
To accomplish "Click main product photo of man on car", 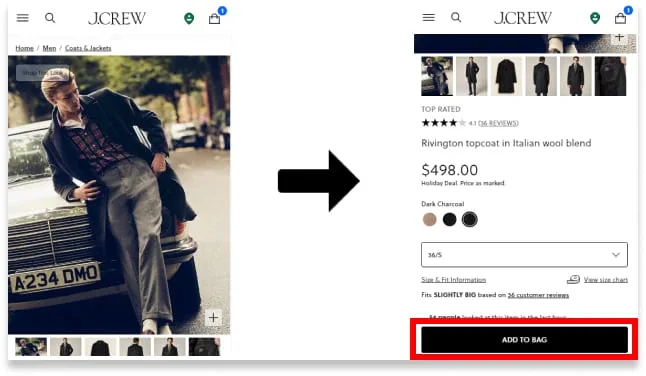I will (x=119, y=194).
